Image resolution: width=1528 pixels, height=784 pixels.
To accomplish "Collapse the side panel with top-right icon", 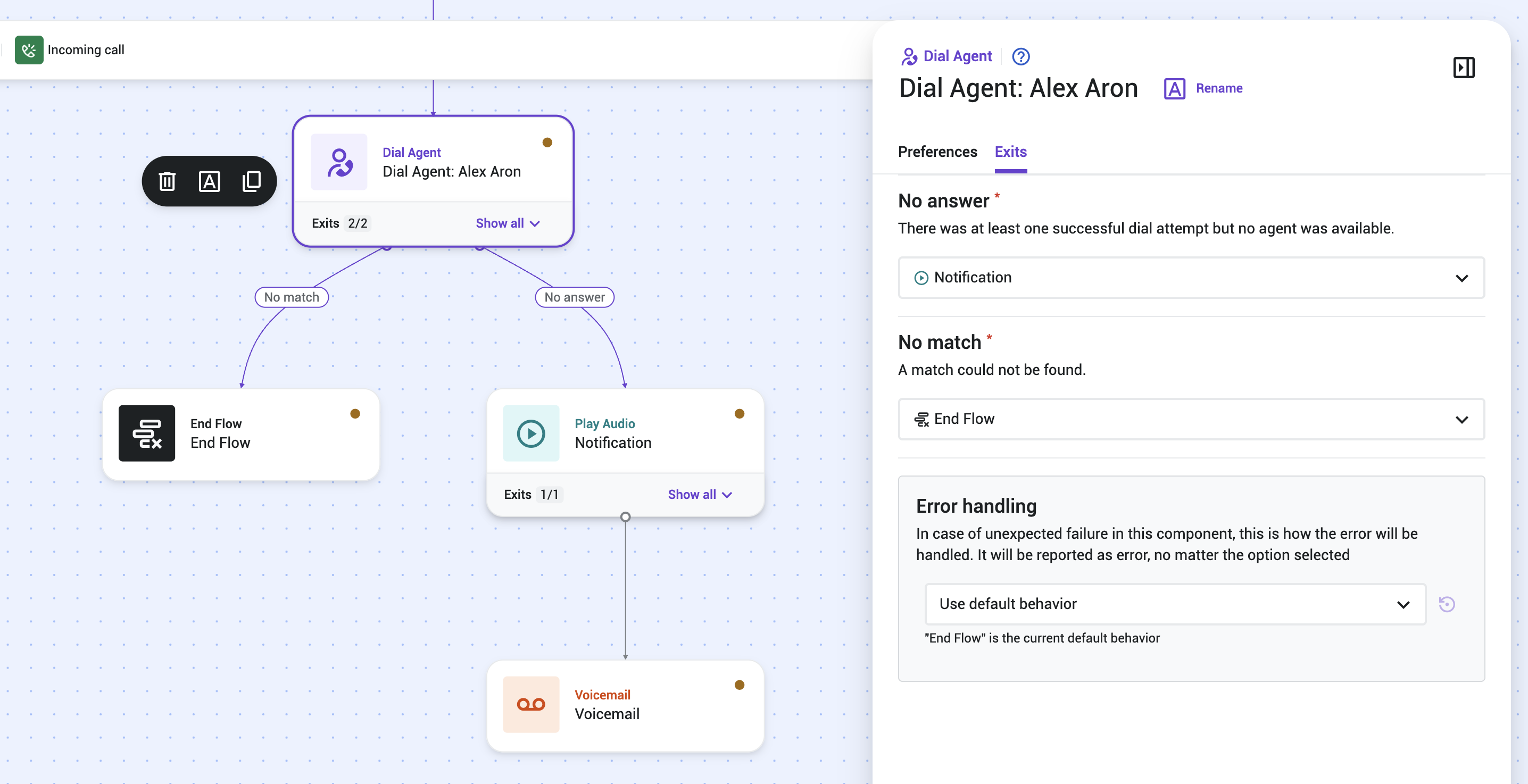I will (1464, 68).
